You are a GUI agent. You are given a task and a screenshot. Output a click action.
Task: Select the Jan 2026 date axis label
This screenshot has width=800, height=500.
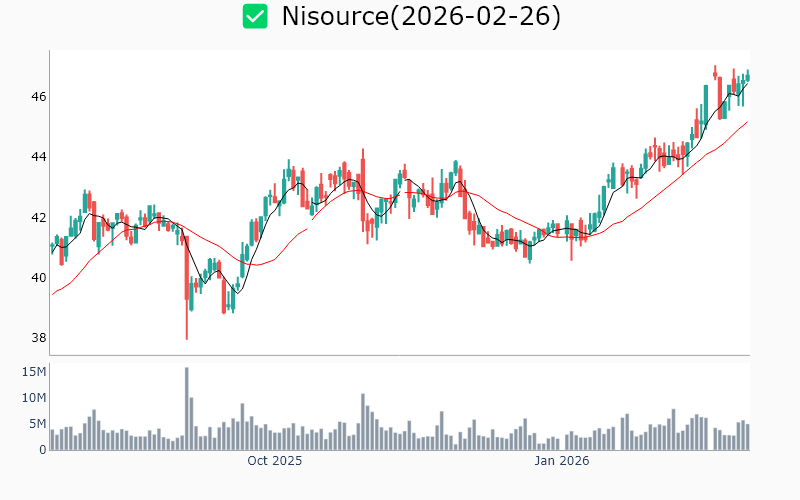click(561, 461)
